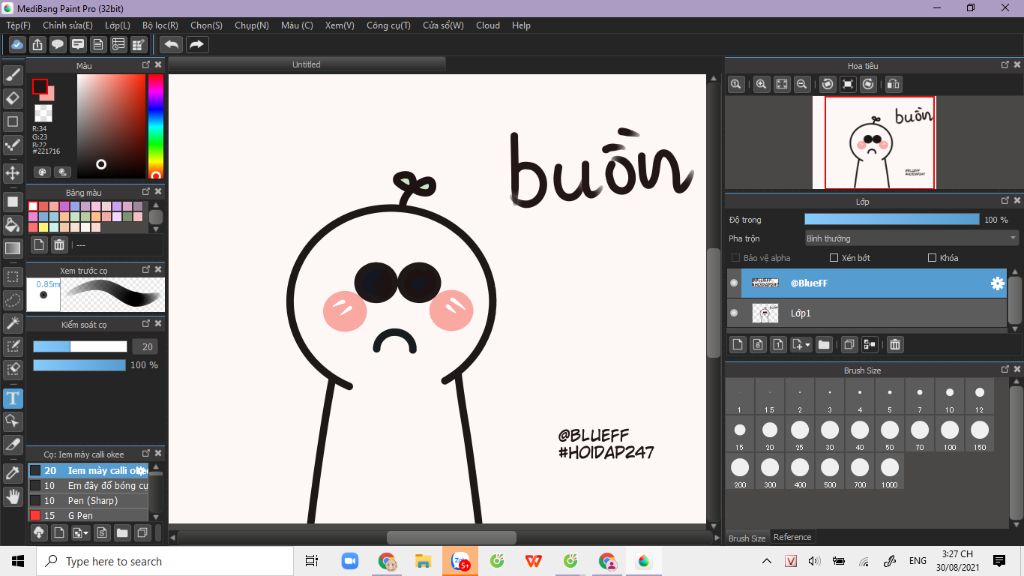Open the Cloud menu
This screenshot has width=1024, height=576.
tap(488, 25)
